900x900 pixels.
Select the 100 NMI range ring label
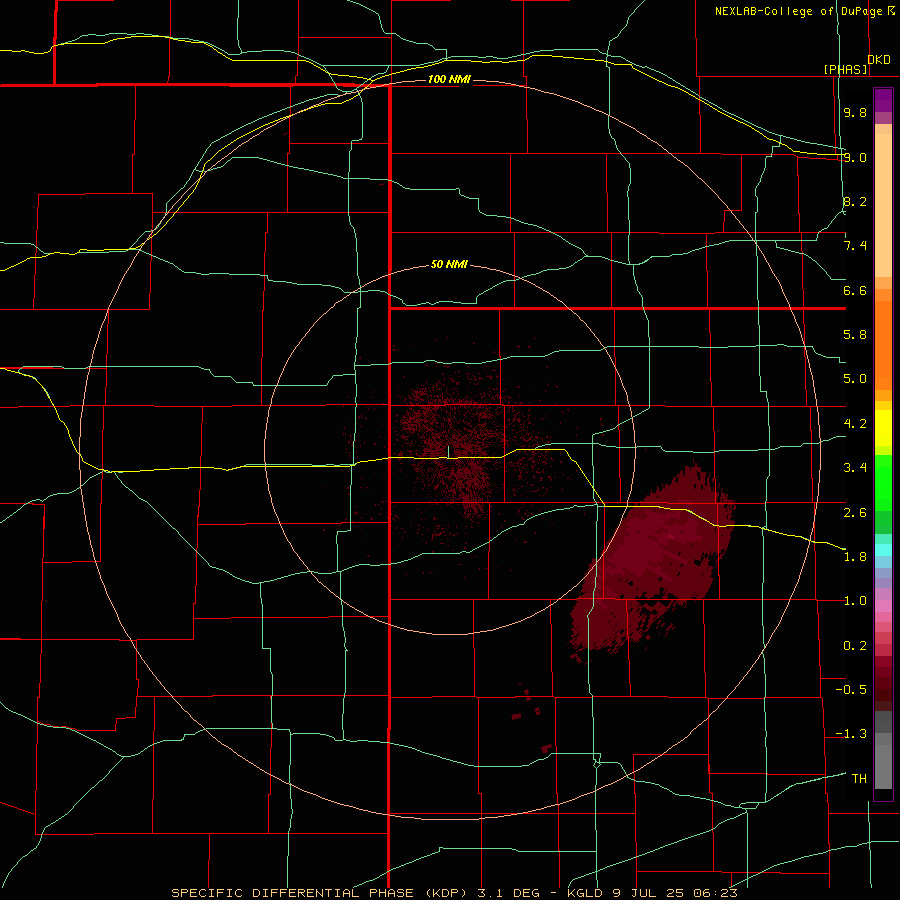449,79
